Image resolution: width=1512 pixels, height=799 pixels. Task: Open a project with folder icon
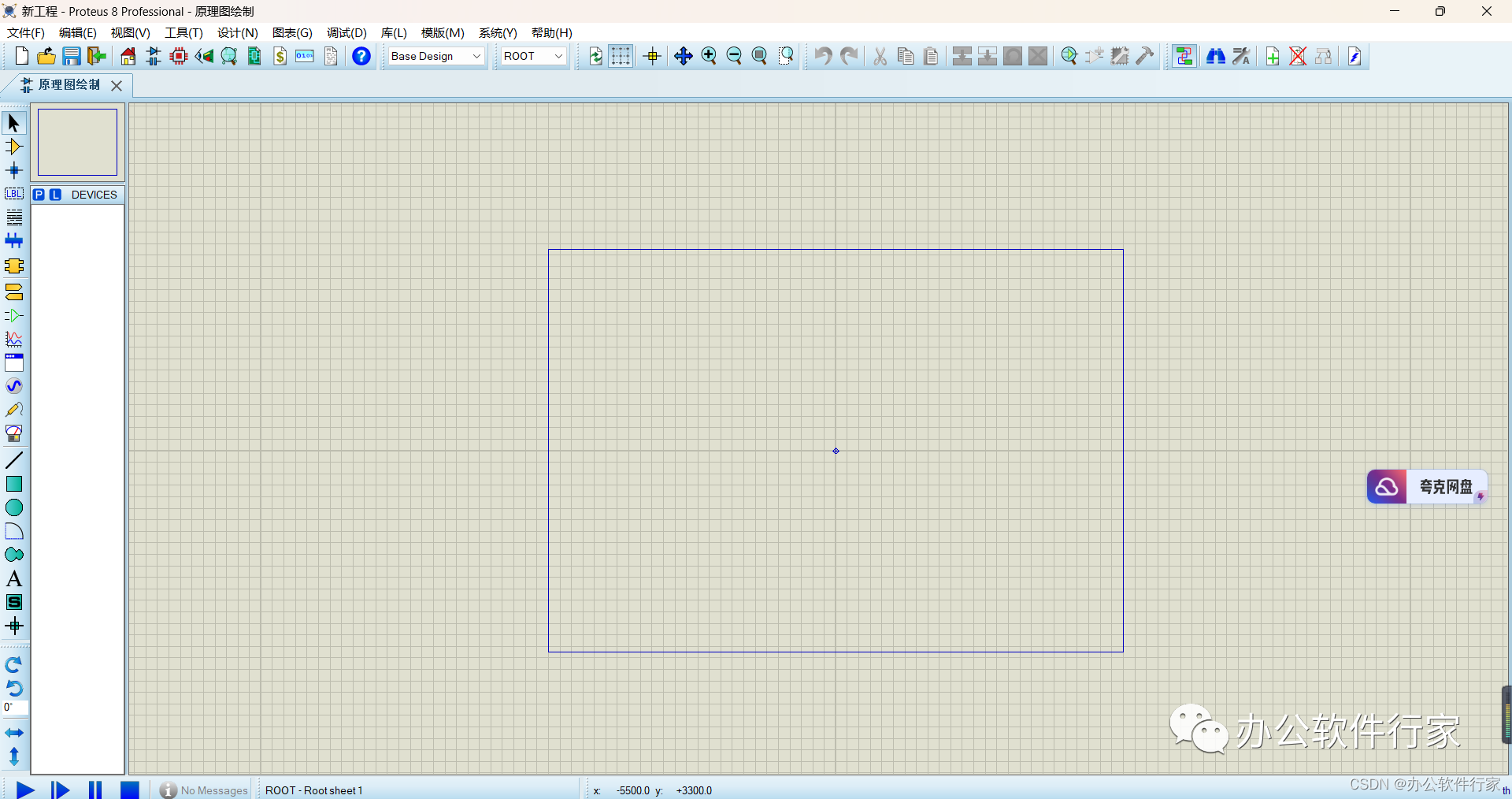coord(46,56)
